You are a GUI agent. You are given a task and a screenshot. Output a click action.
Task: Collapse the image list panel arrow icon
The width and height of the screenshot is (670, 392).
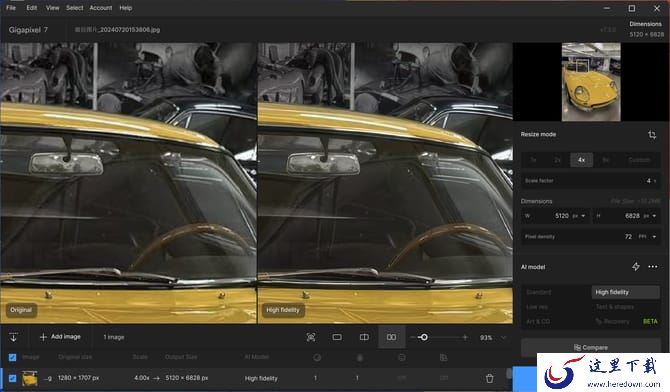pos(13,337)
